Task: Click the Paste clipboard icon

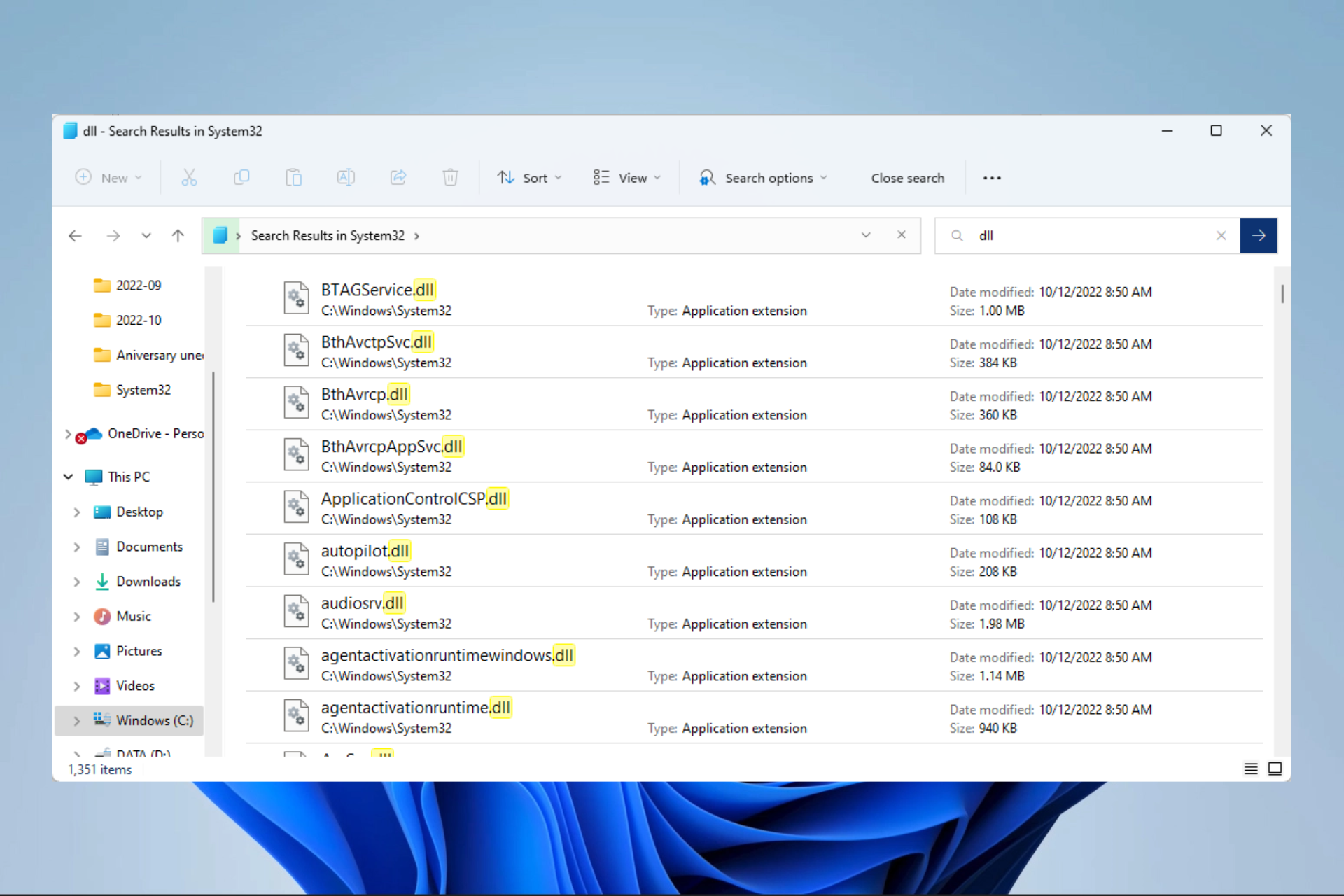Action: pyautogui.click(x=293, y=178)
